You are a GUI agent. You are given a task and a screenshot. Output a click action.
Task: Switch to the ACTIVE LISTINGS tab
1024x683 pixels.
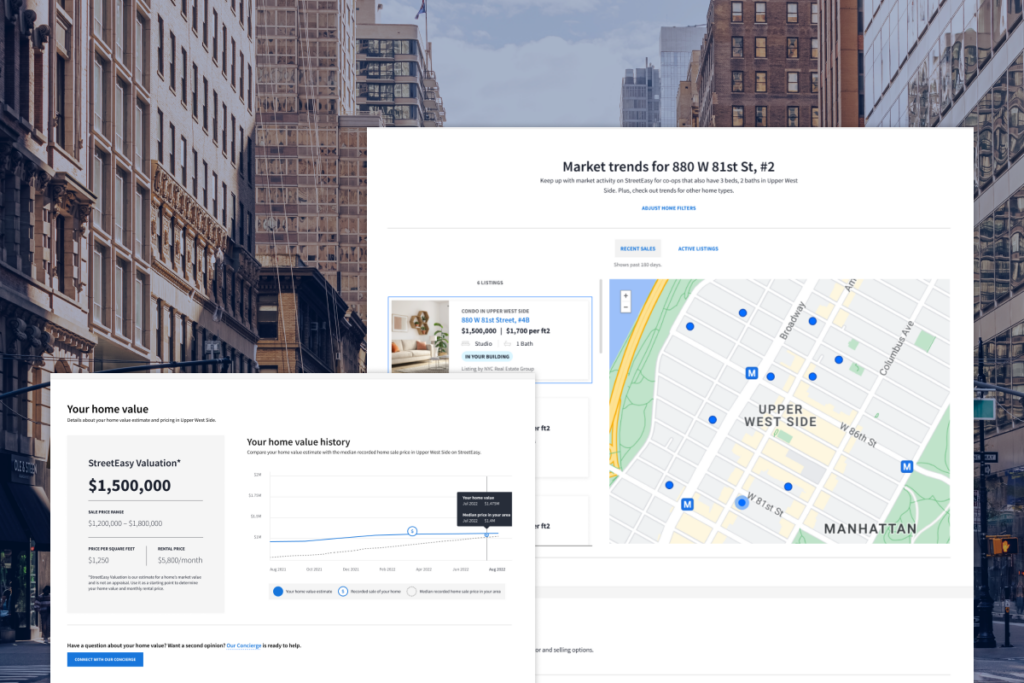pyautogui.click(x=698, y=248)
